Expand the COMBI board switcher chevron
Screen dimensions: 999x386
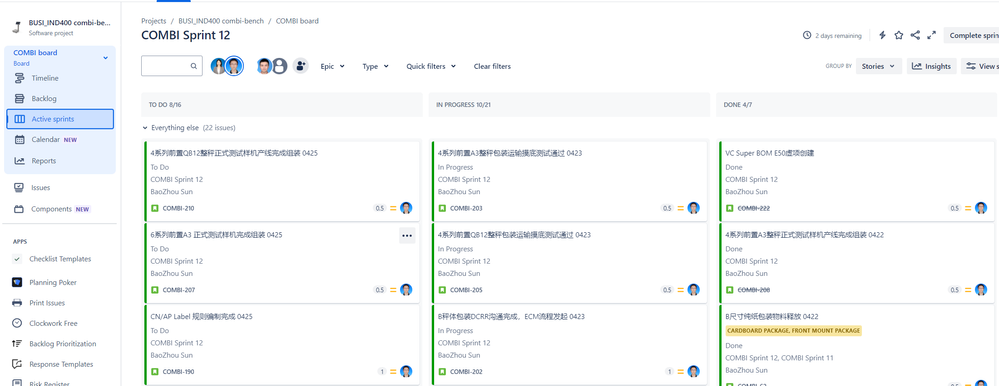click(x=106, y=58)
